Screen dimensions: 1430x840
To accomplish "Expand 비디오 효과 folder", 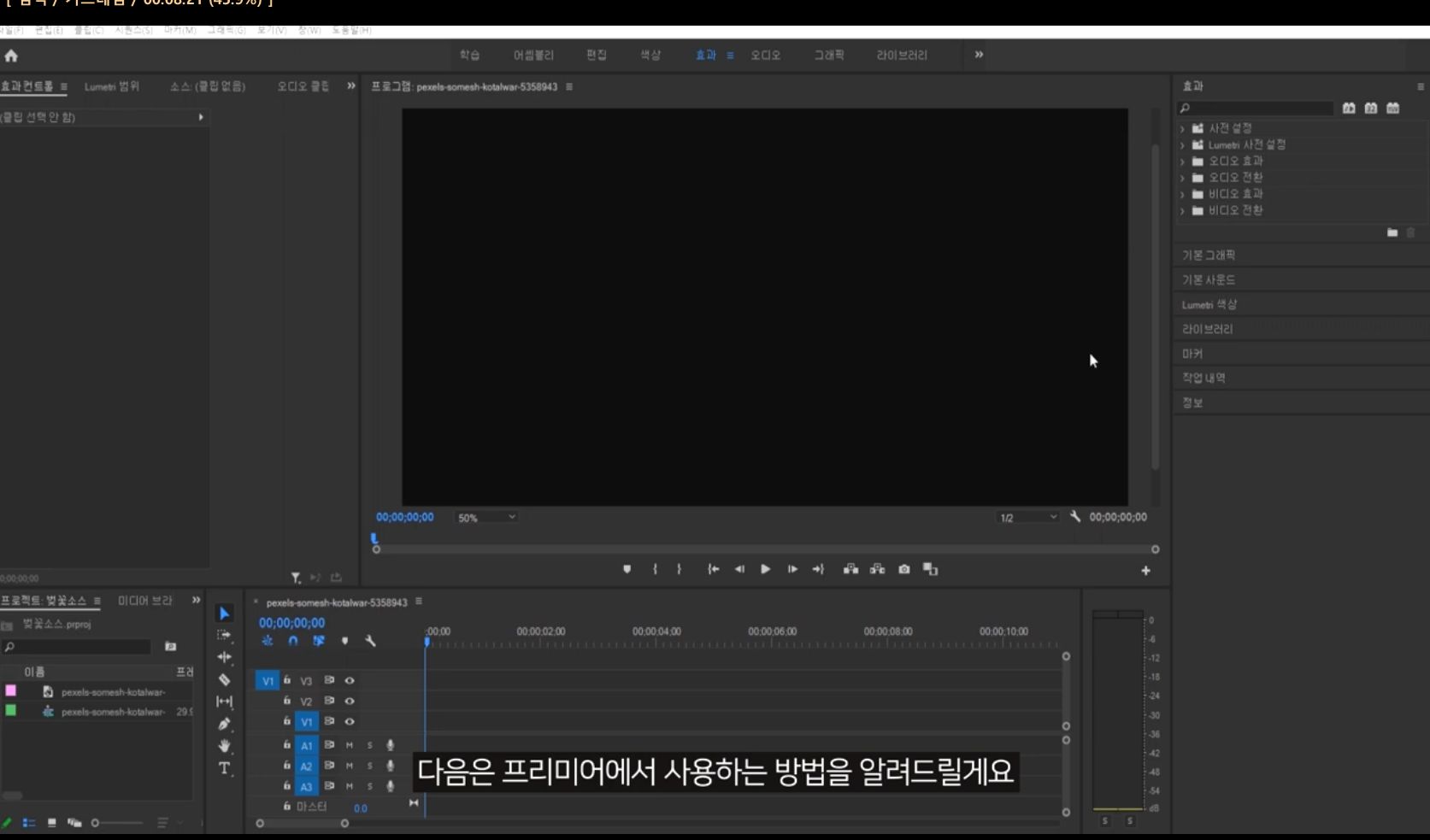I will (x=1183, y=195).
